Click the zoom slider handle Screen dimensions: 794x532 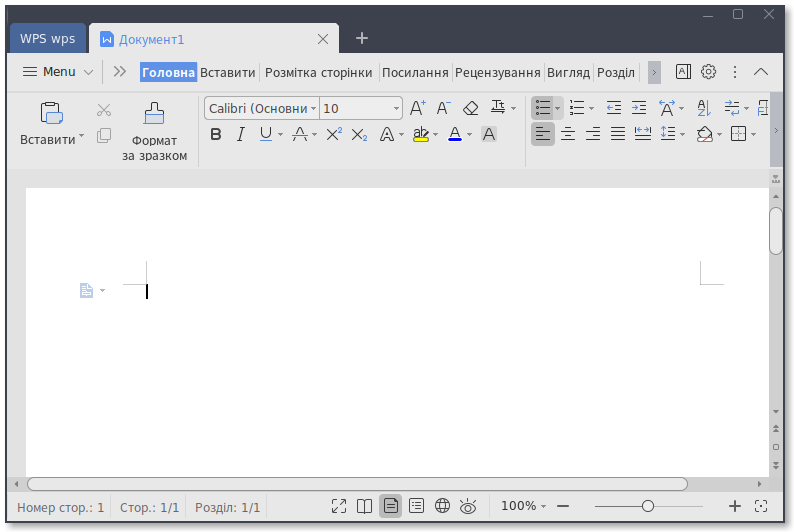click(x=648, y=506)
